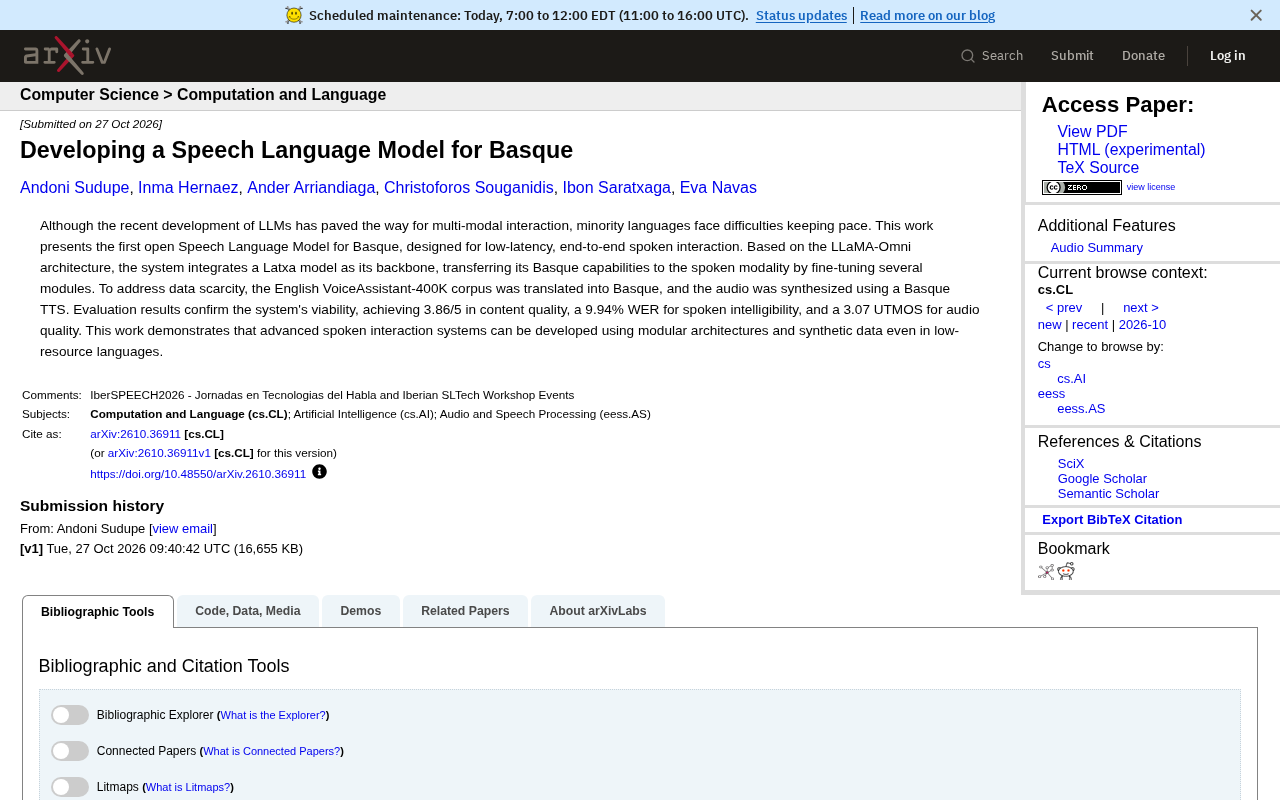Open the CC Zero license badge

(1082, 187)
